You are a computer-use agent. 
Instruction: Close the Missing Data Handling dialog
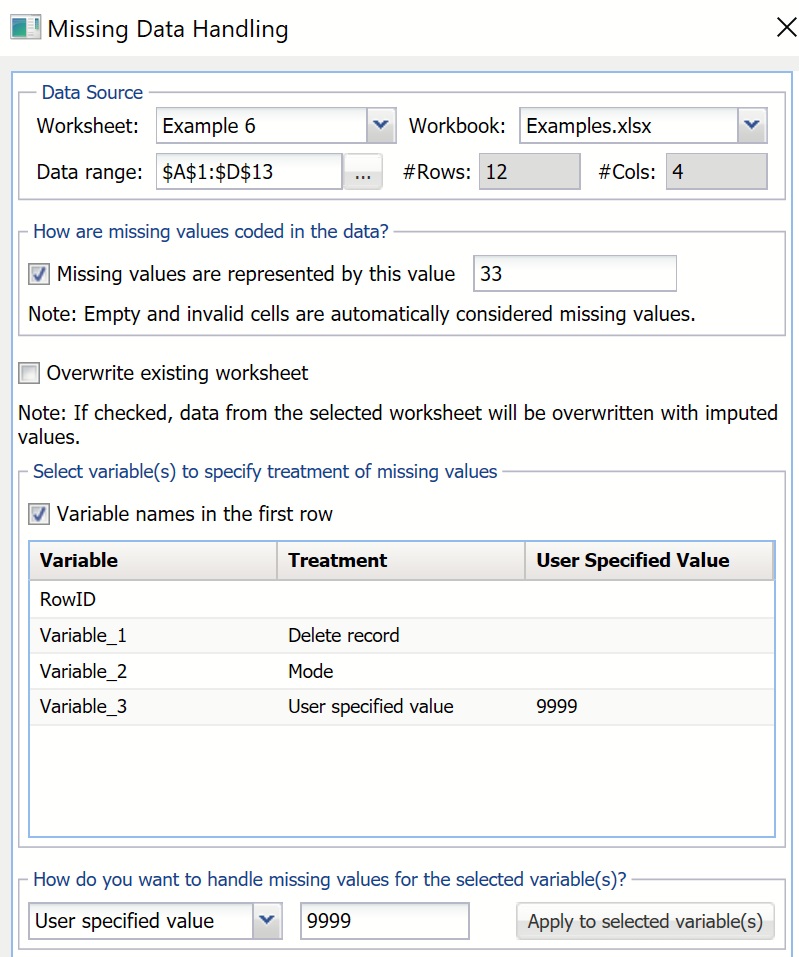(x=786, y=28)
